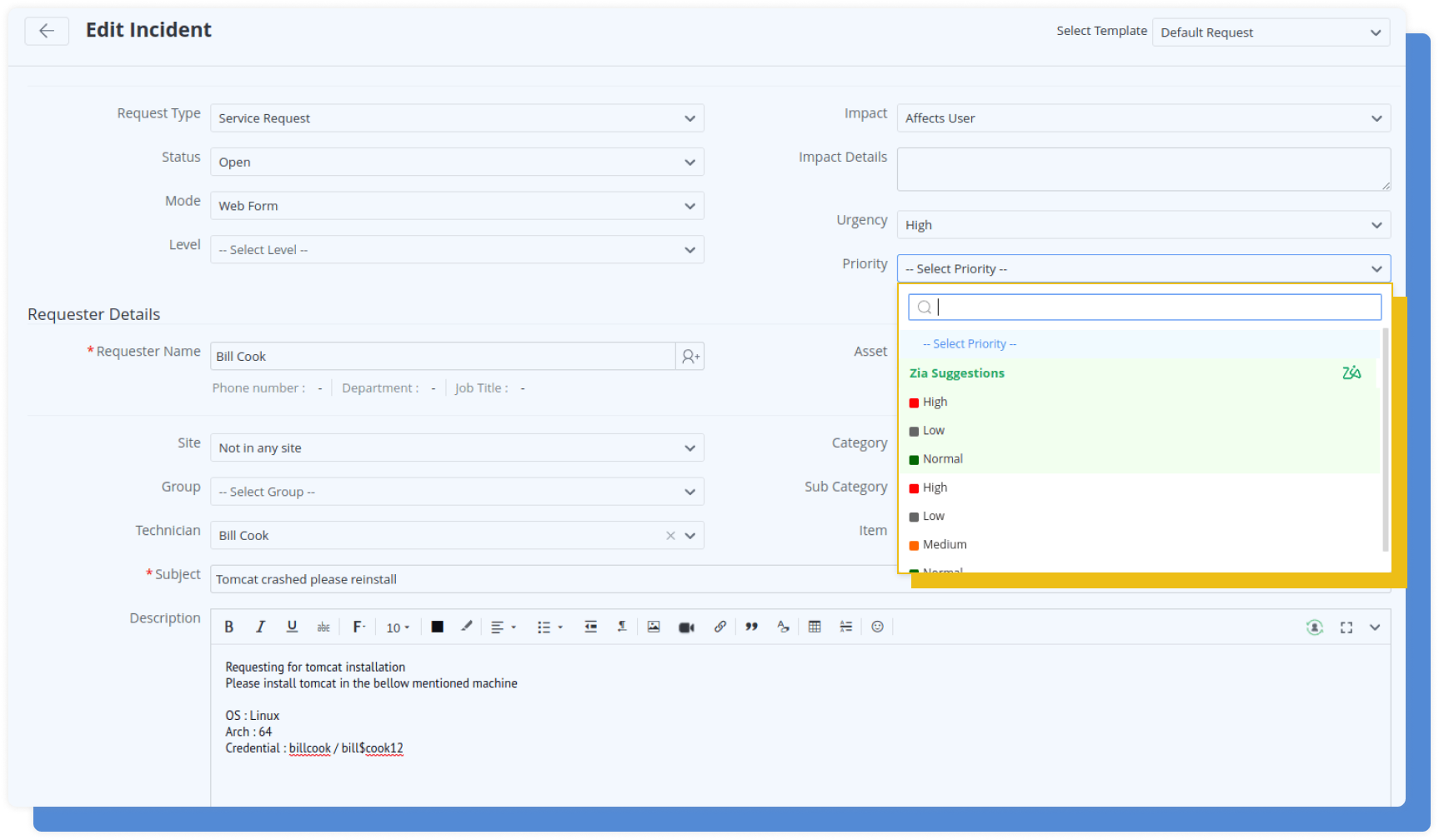Viewport: 1439px width, 840px height.
Task: Click the 'Department :' label
Action: tap(380, 388)
